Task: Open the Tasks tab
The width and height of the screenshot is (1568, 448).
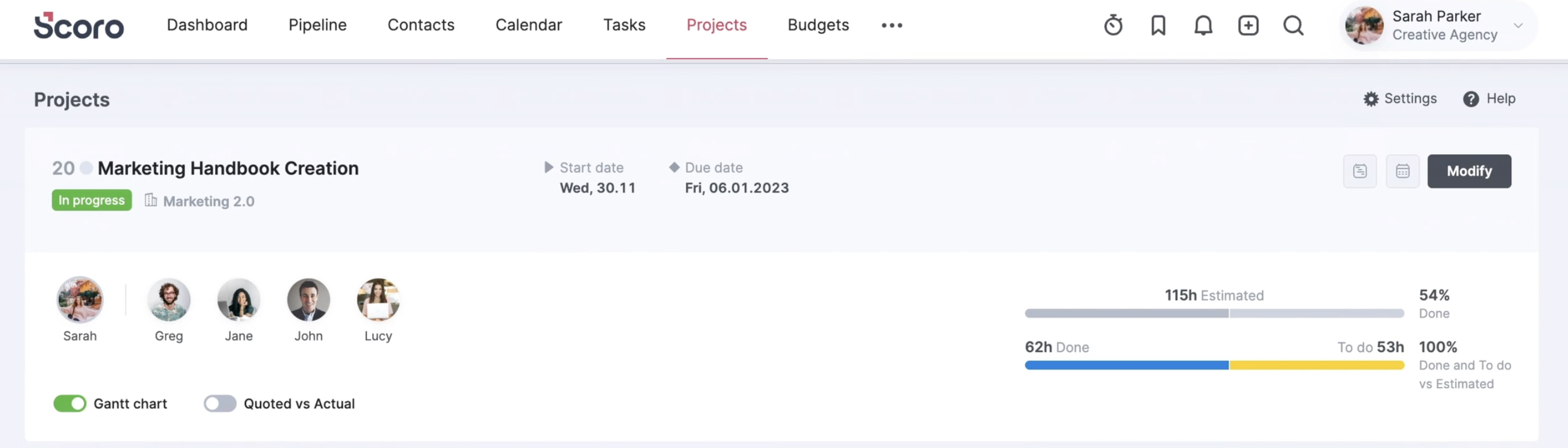Action: [x=624, y=25]
